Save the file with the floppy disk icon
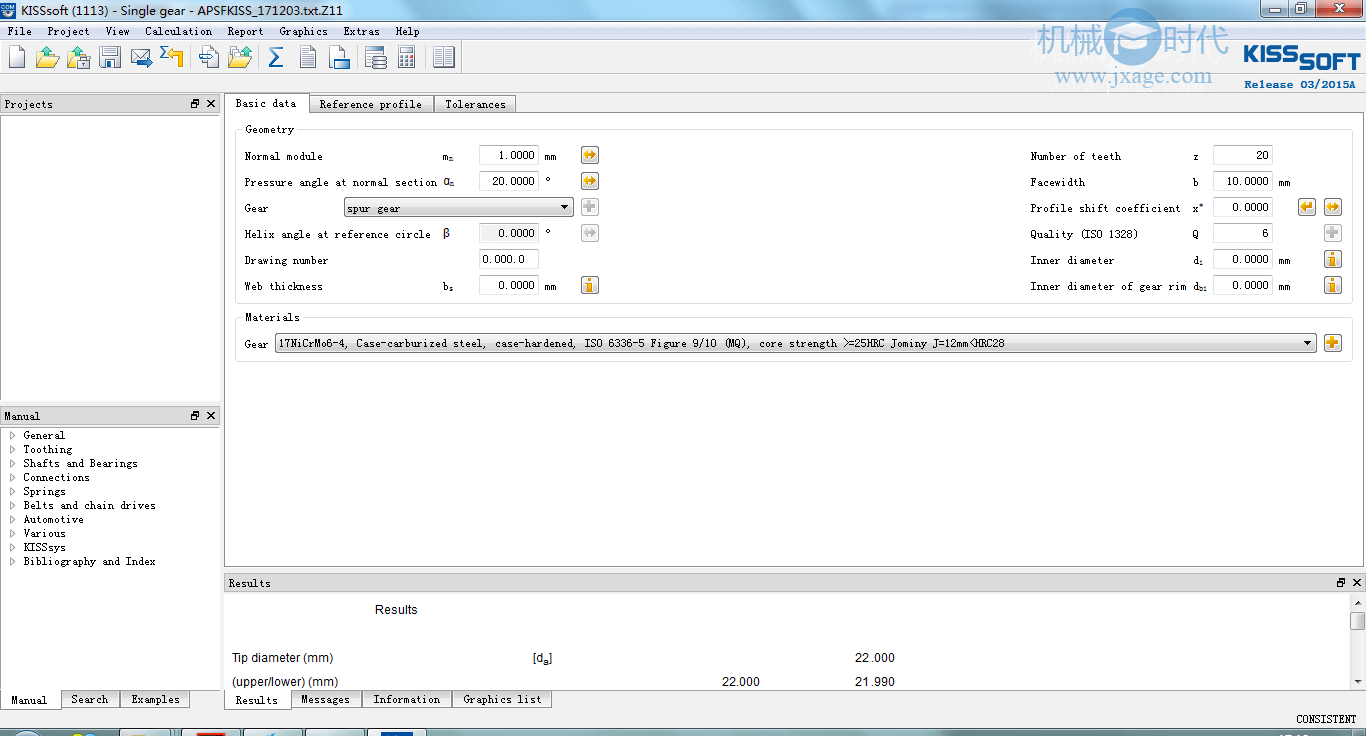The image size is (1366, 736). (110, 57)
